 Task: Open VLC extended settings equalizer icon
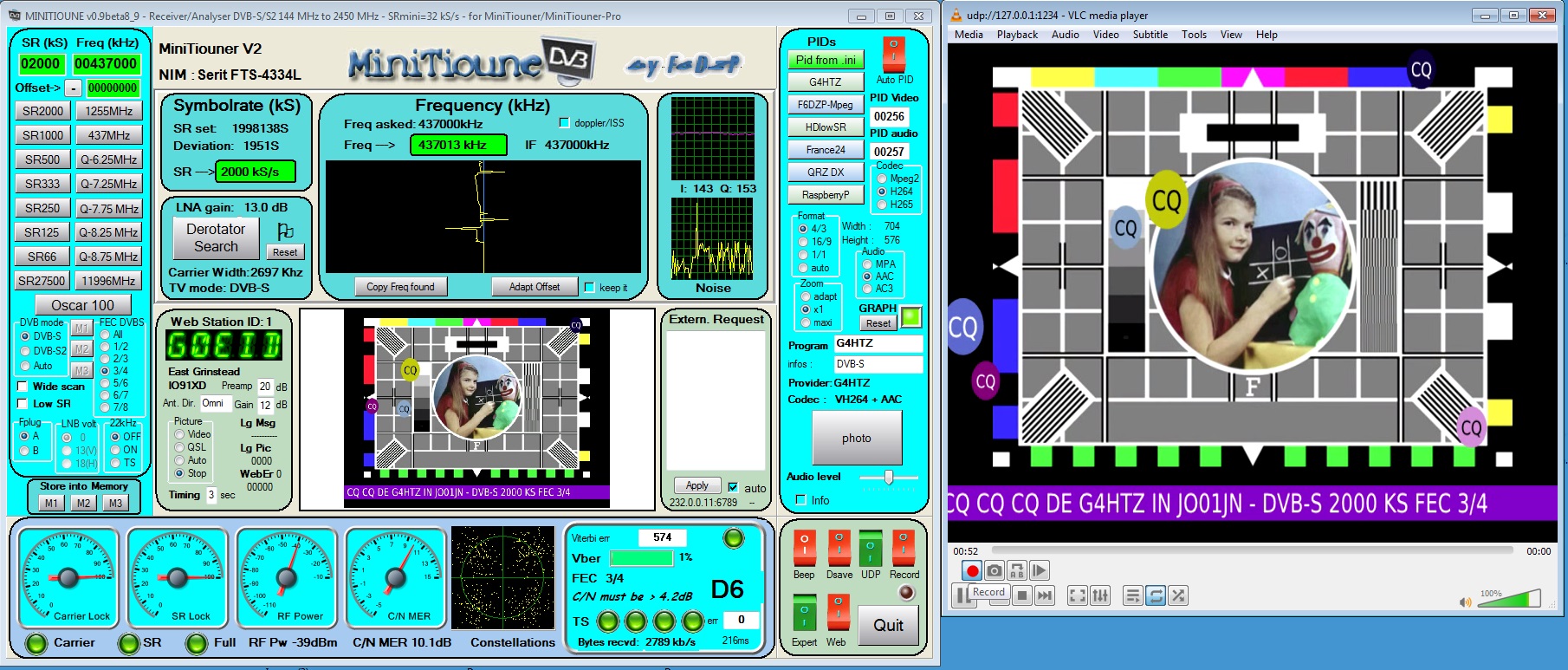pos(1100,595)
